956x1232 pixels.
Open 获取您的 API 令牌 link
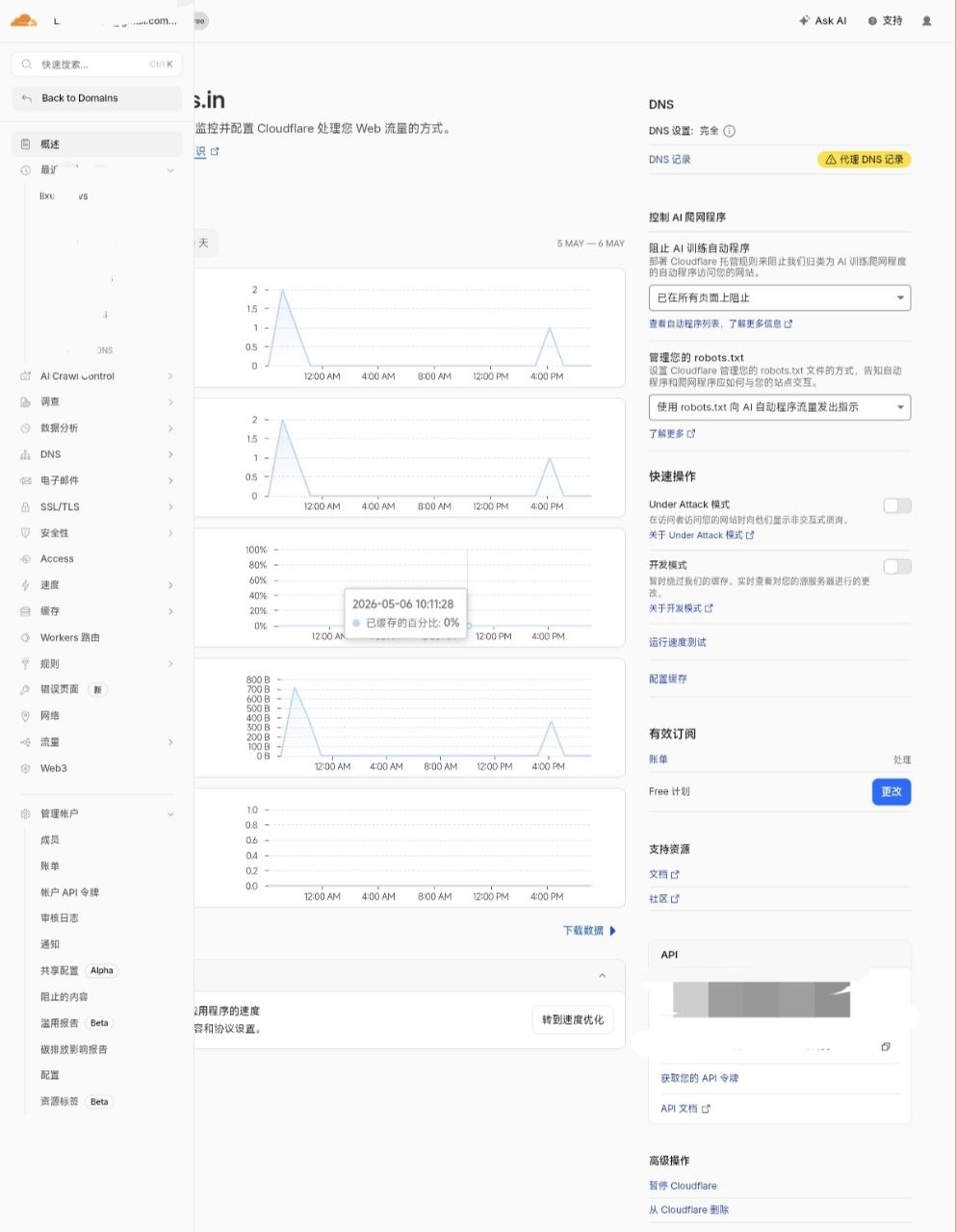pyautogui.click(x=700, y=1078)
